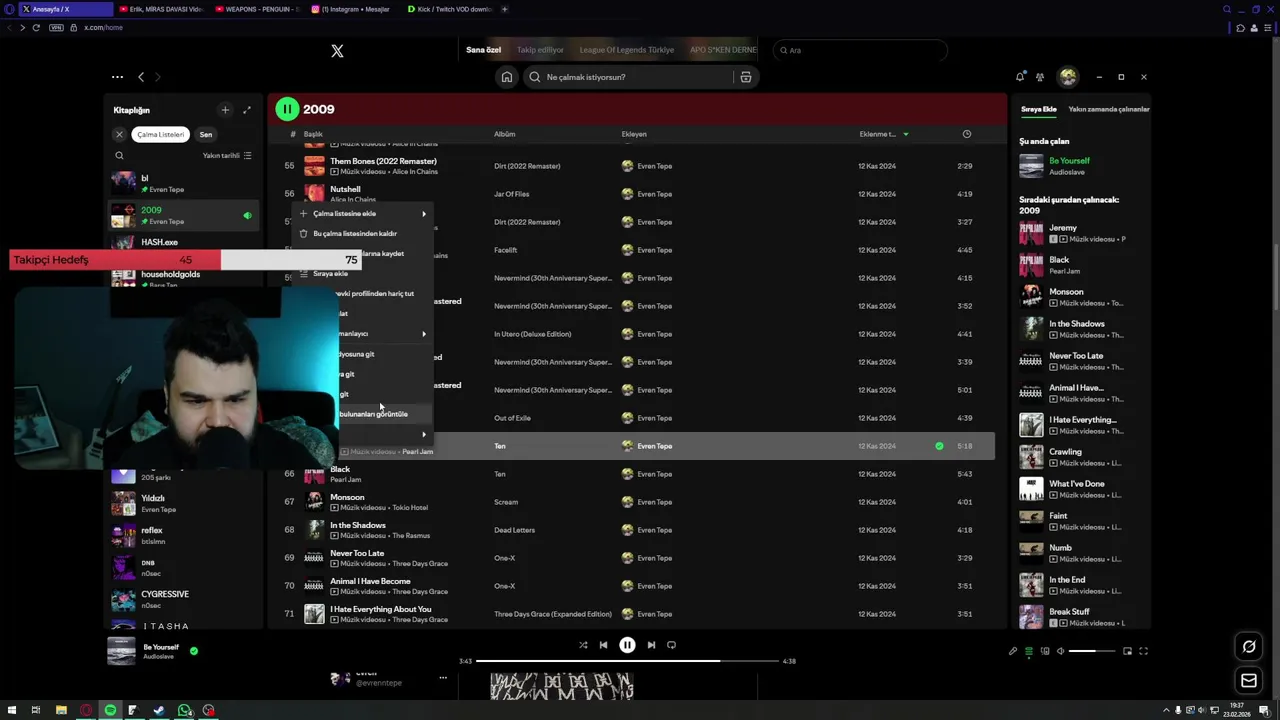Switch to Sıraya Ekle tab
The width and height of the screenshot is (1280, 720).
pos(1038,109)
